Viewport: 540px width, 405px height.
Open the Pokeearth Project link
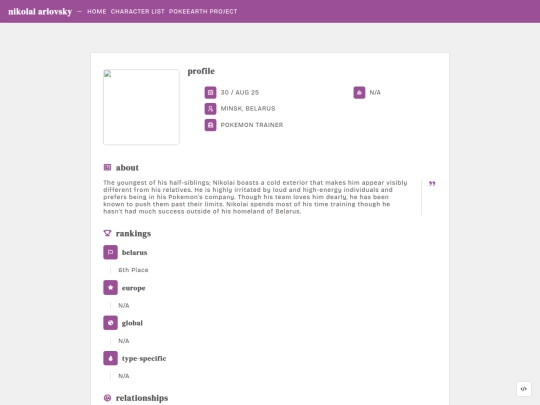pos(203,11)
